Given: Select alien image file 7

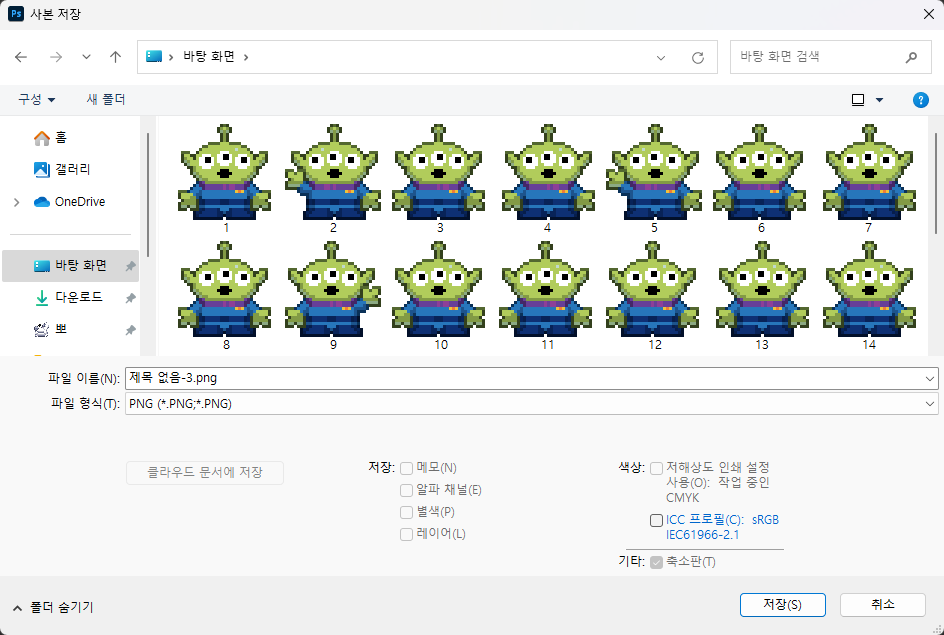Looking at the screenshot, I should click(x=868, y=179).
